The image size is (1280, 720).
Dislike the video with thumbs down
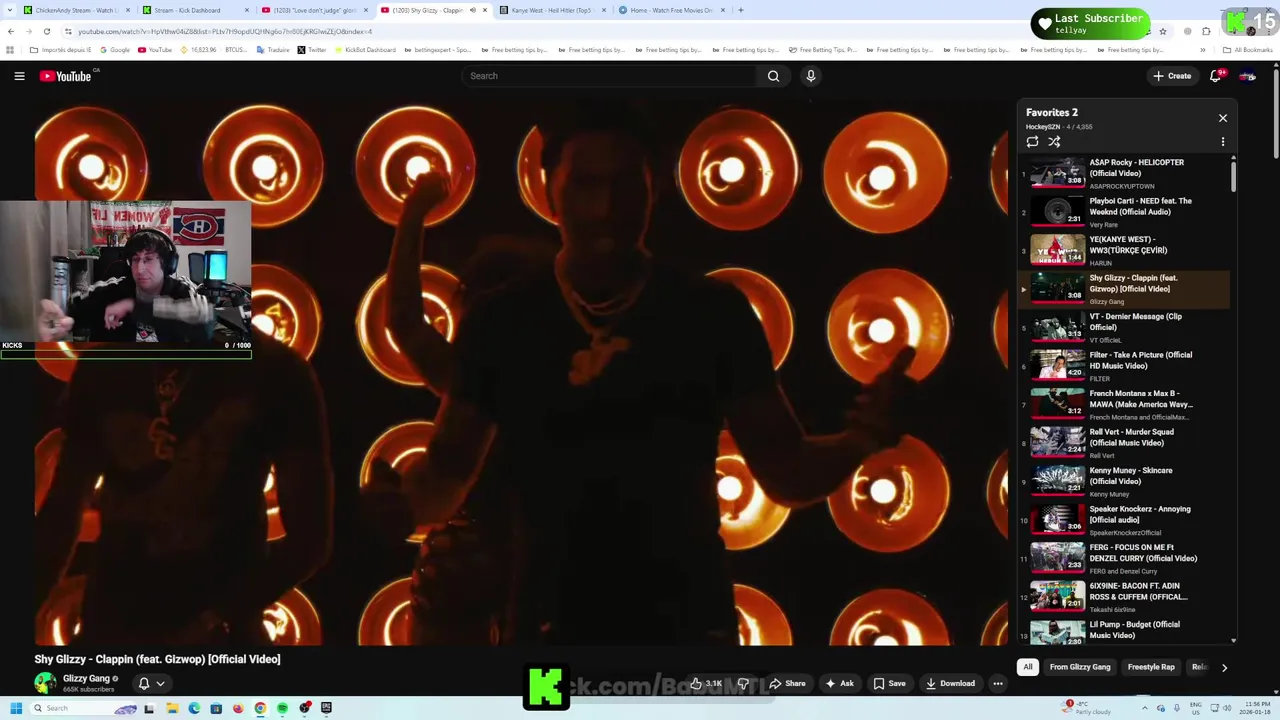[743, 684]
